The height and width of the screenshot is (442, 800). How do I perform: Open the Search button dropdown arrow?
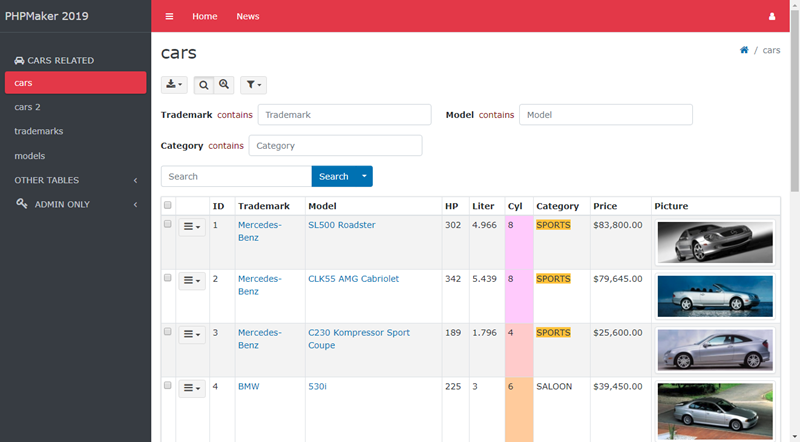pyautogui.click(x=365, y=176)
